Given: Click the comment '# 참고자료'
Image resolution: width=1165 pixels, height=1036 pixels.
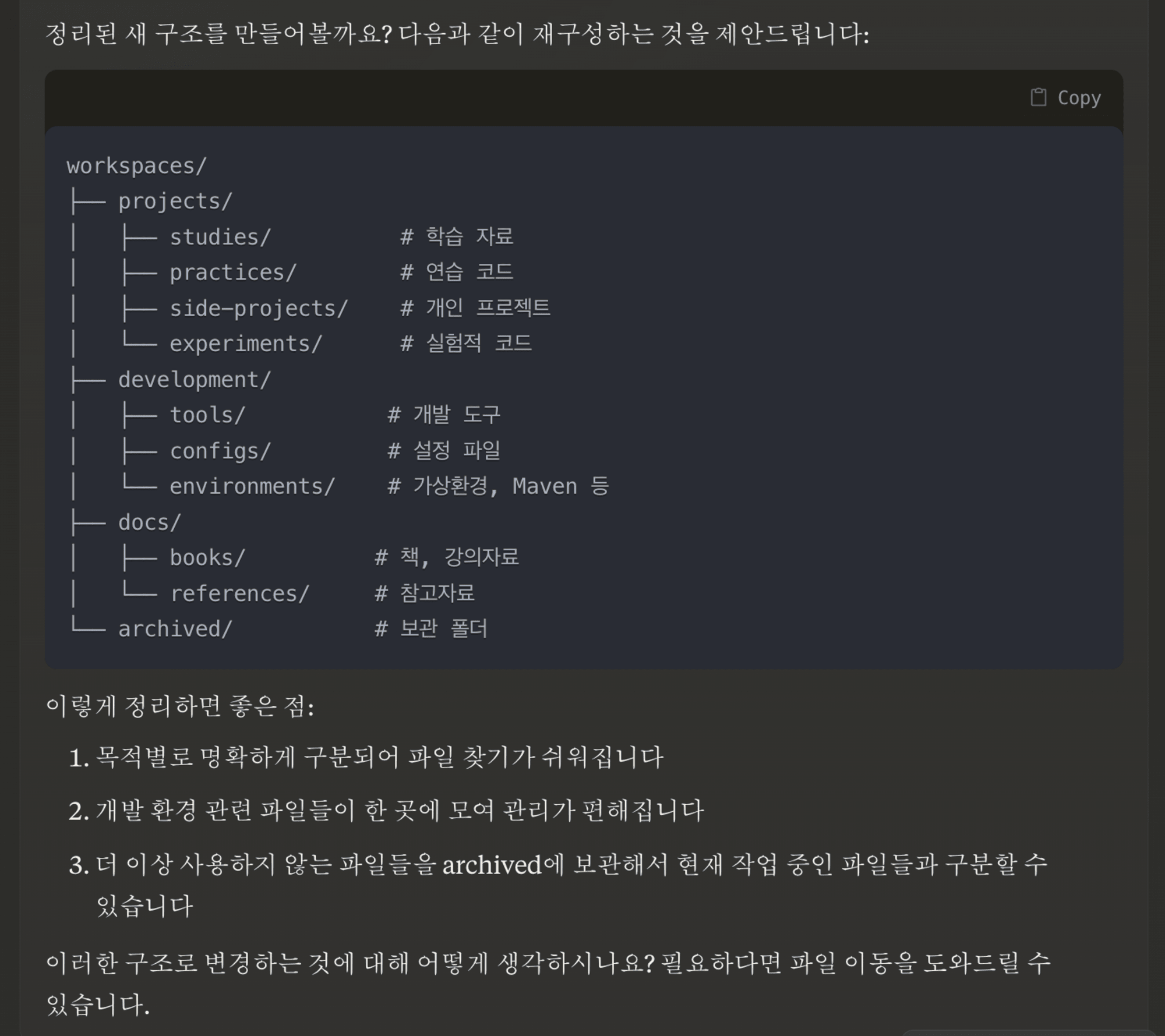Looking at the screenshot, I should (425, 593).
